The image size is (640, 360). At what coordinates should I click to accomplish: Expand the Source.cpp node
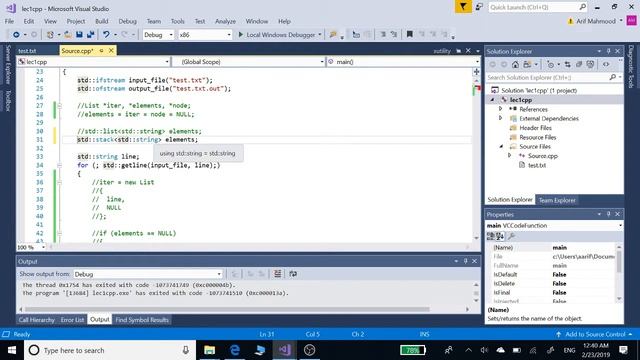[509, 156]
